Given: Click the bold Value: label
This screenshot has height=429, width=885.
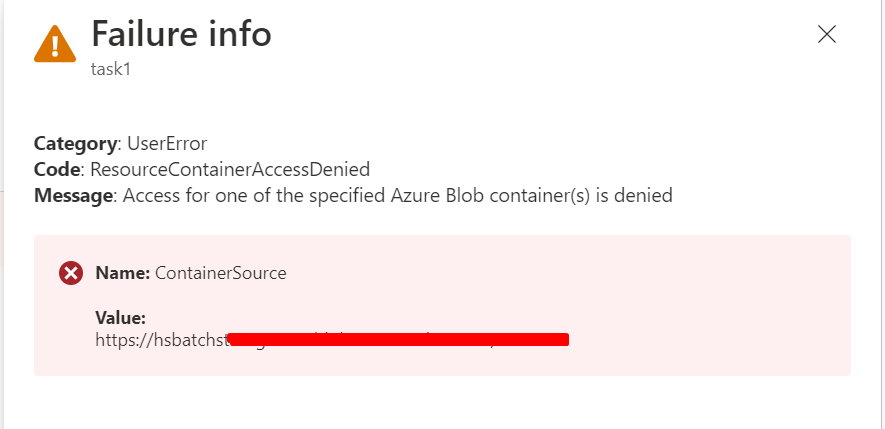Looking at the screenshot, I should point(121,318).
